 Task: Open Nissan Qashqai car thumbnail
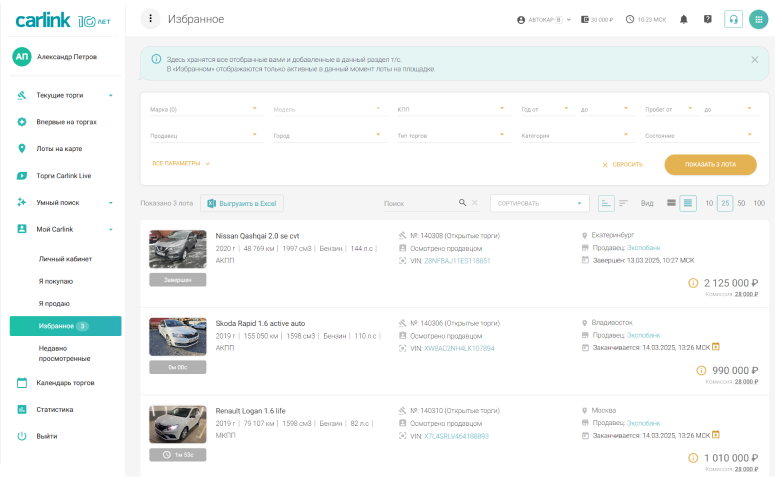tap(177, 250)
